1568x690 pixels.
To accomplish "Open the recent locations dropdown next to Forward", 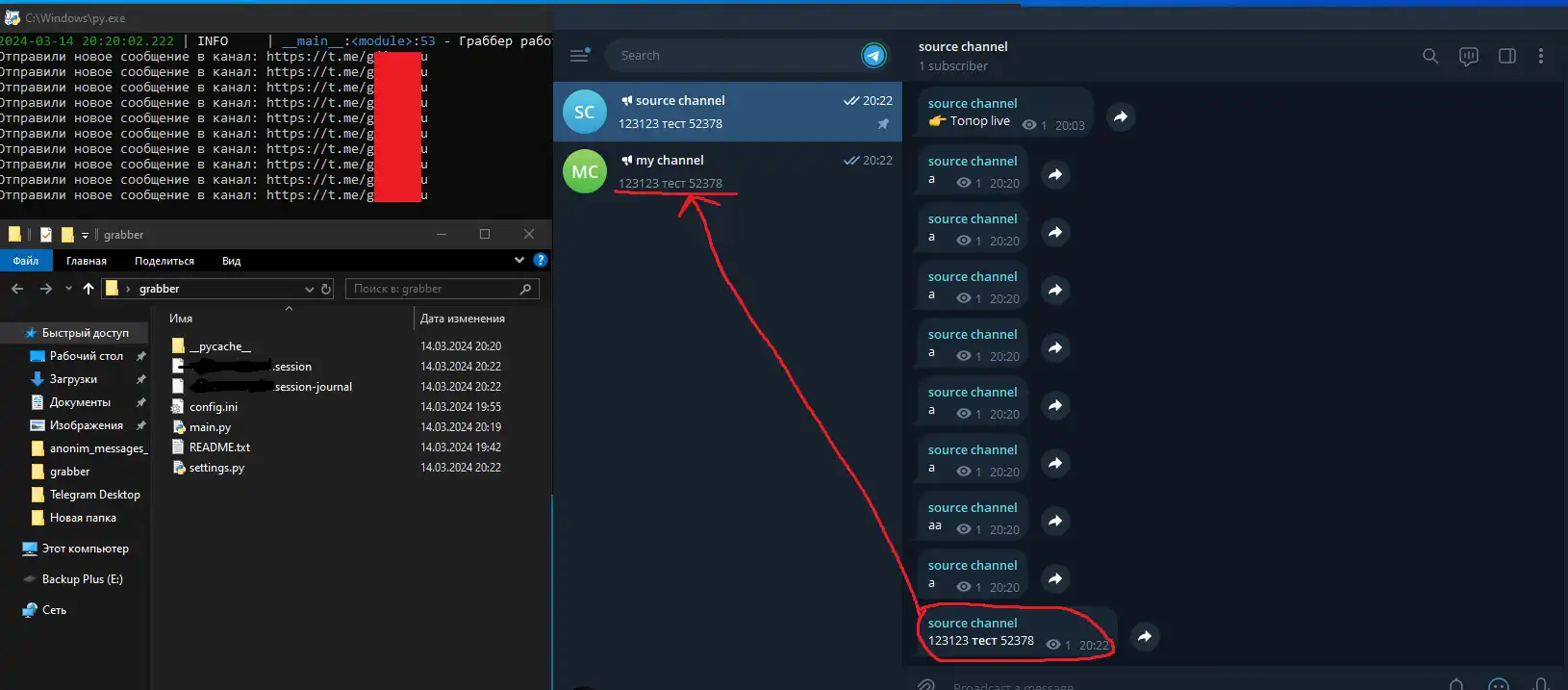I will tap(68, 289).
